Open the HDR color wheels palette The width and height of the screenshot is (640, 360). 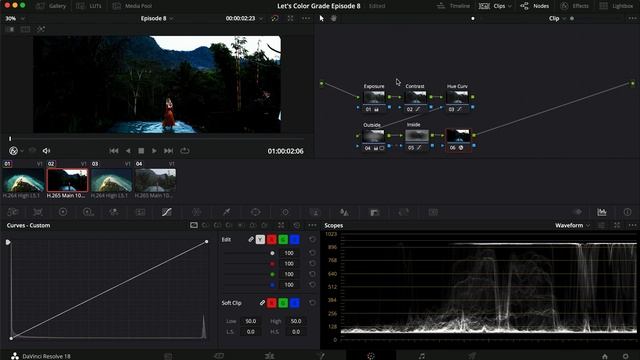coord(88,212)
